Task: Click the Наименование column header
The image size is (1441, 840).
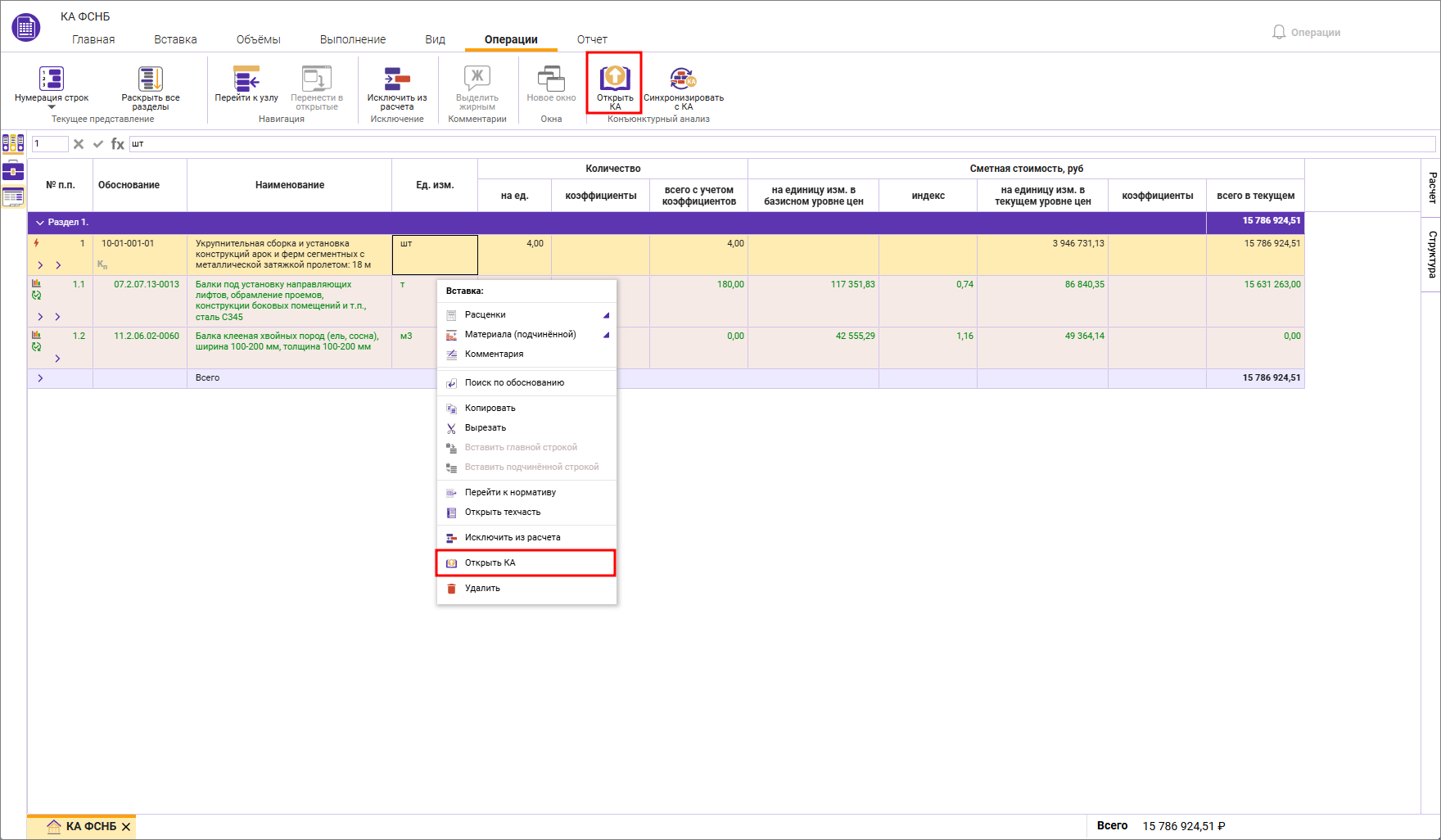Action: coord(290,185)
